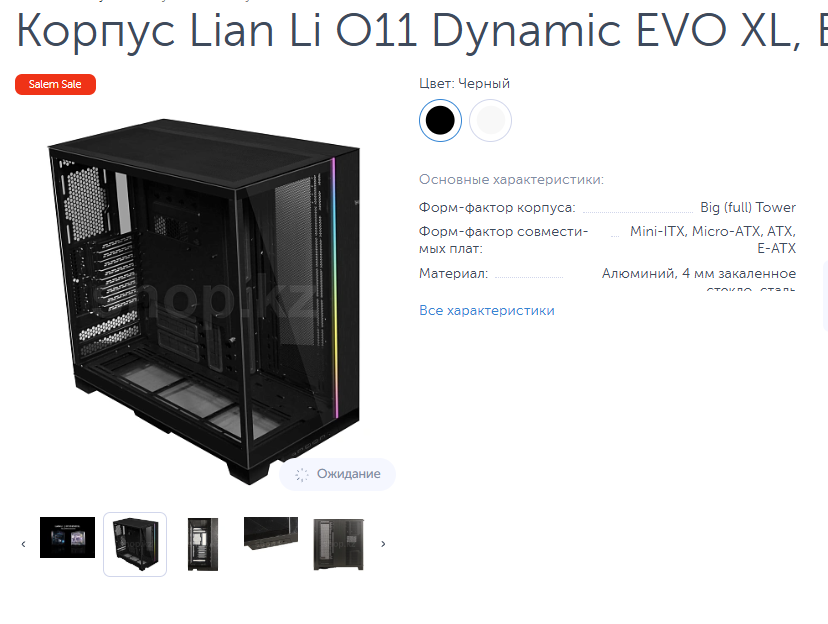Choose the white color swatch

tap(490, 120)
